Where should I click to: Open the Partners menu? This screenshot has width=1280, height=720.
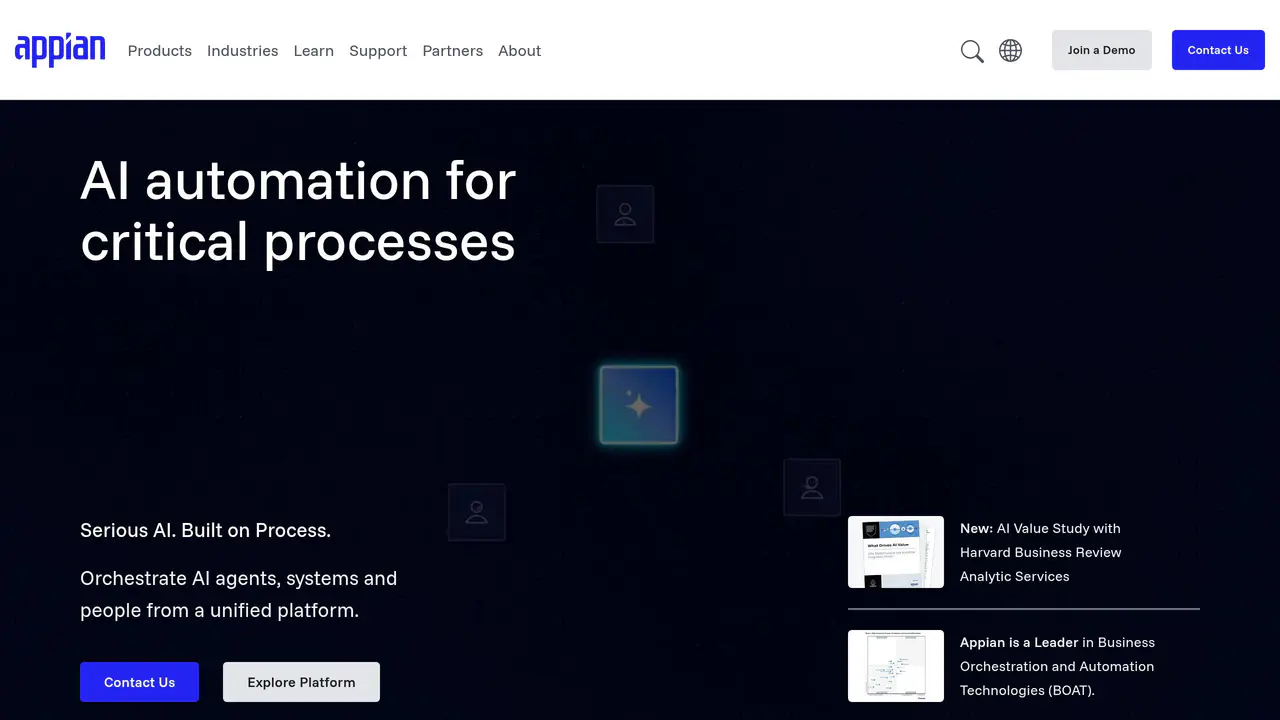[453, 51]
